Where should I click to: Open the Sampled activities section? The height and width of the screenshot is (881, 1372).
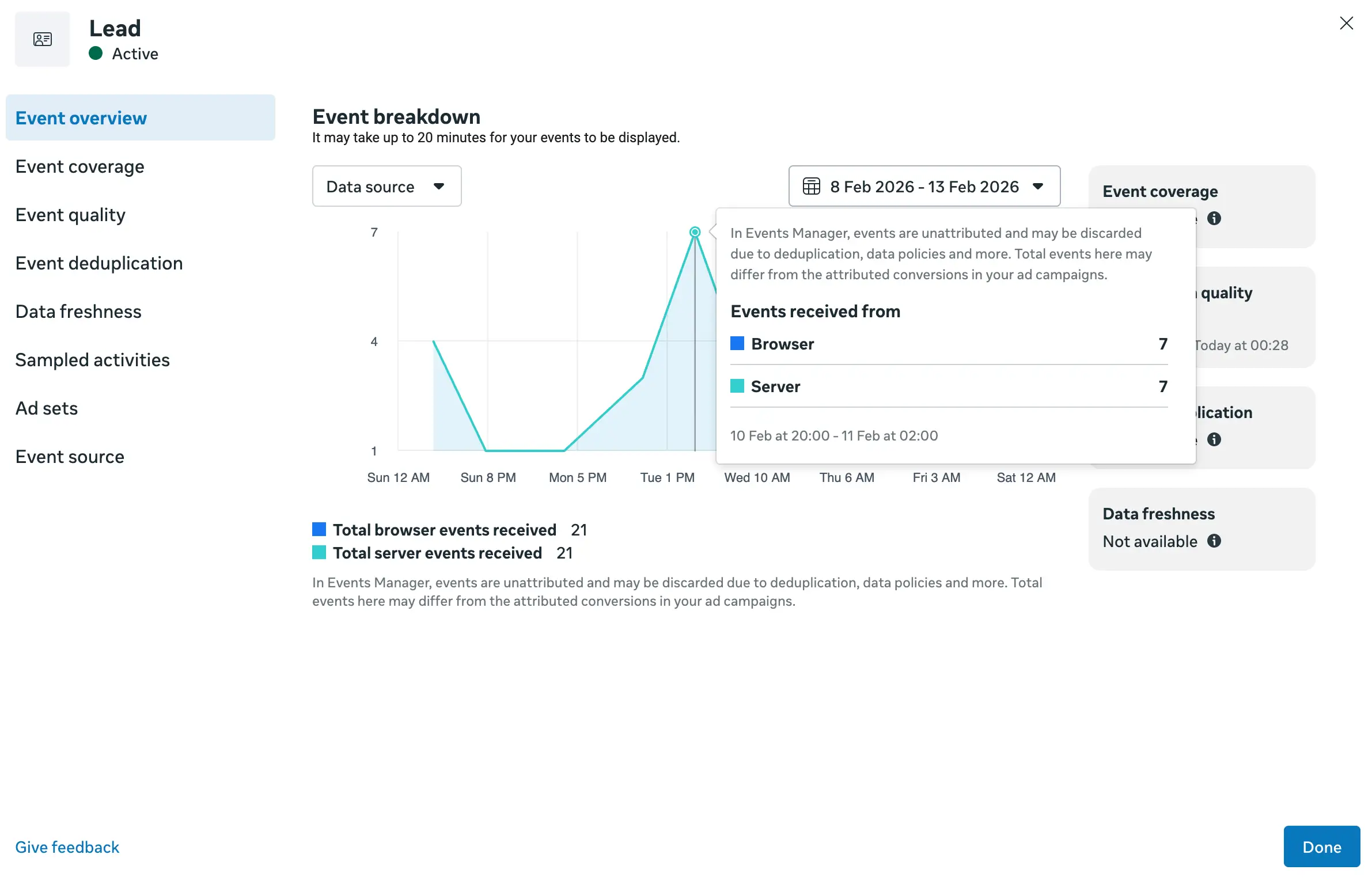point(93,359)
